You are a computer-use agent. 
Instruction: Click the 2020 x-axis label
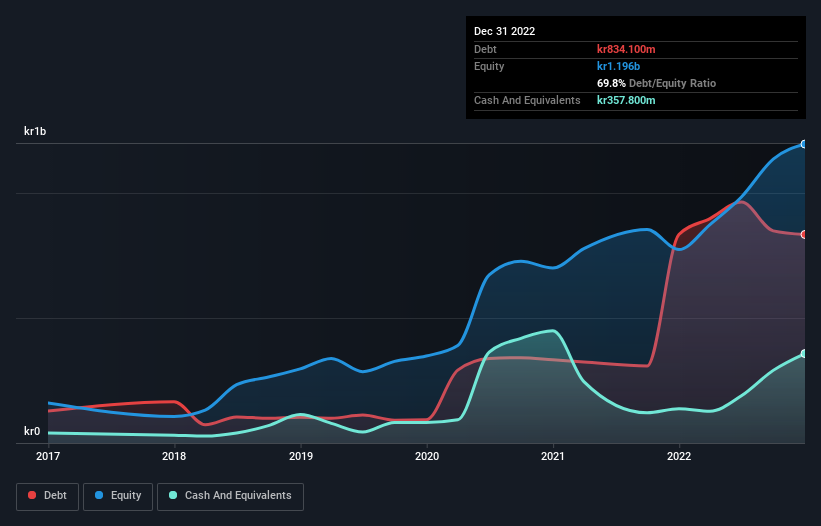(x=427, y=456)
